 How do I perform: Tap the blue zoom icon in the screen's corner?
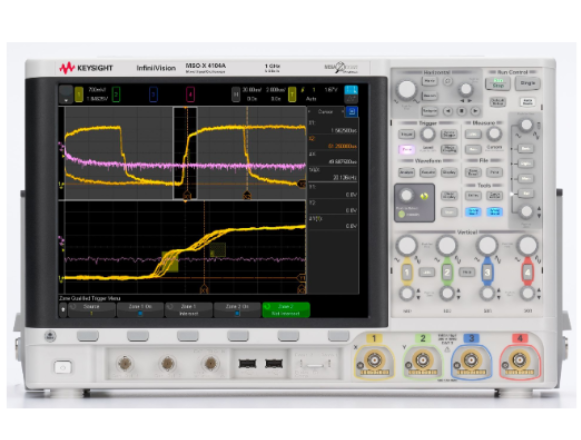[351, 90]
